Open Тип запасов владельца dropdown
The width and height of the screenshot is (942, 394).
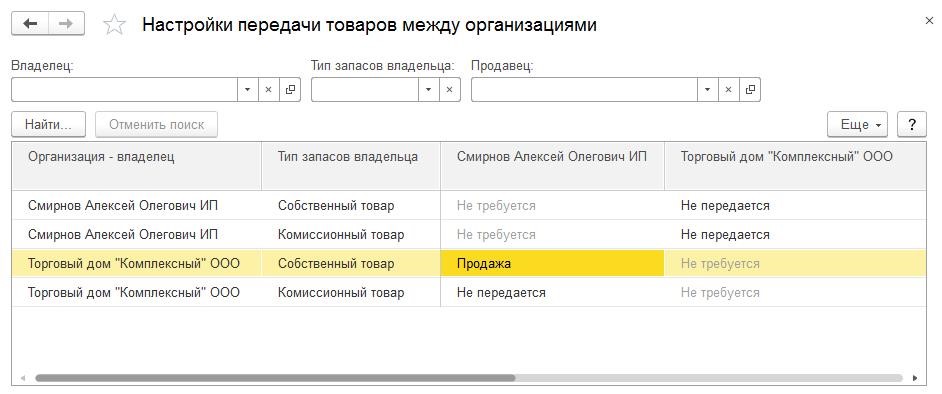[x=428, y=89]
